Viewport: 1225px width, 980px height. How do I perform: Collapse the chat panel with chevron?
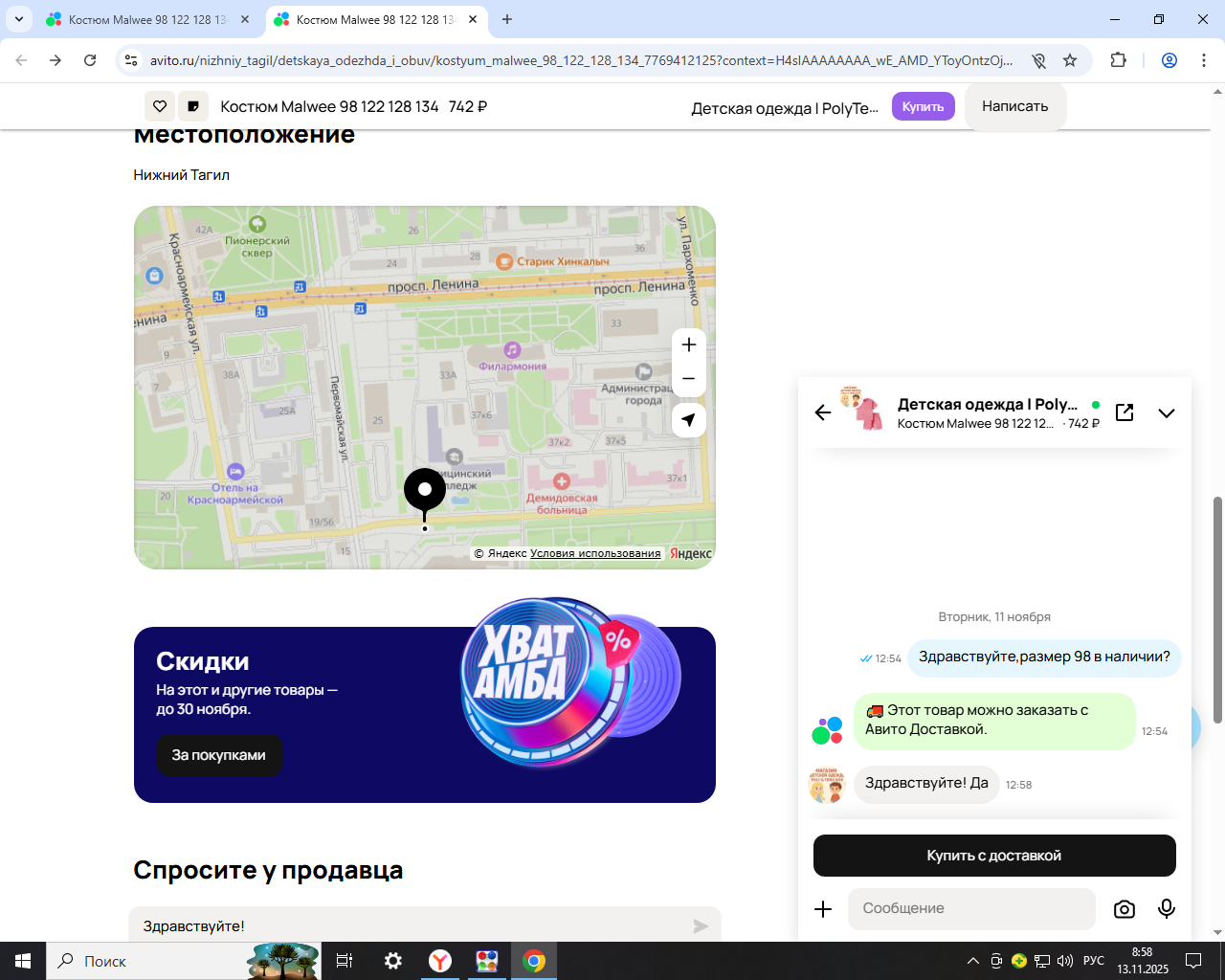[x=1167, y=413]
